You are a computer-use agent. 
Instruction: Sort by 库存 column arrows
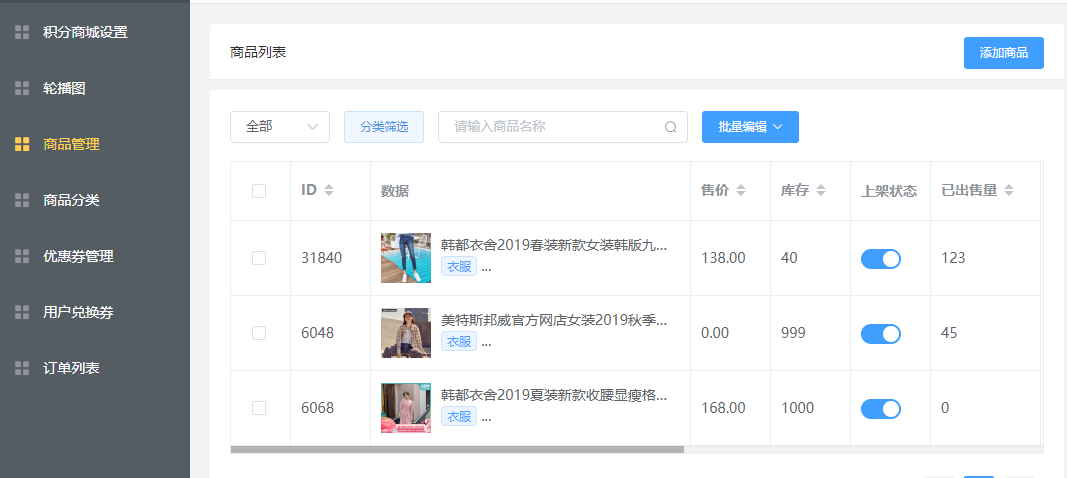(821, 191)
